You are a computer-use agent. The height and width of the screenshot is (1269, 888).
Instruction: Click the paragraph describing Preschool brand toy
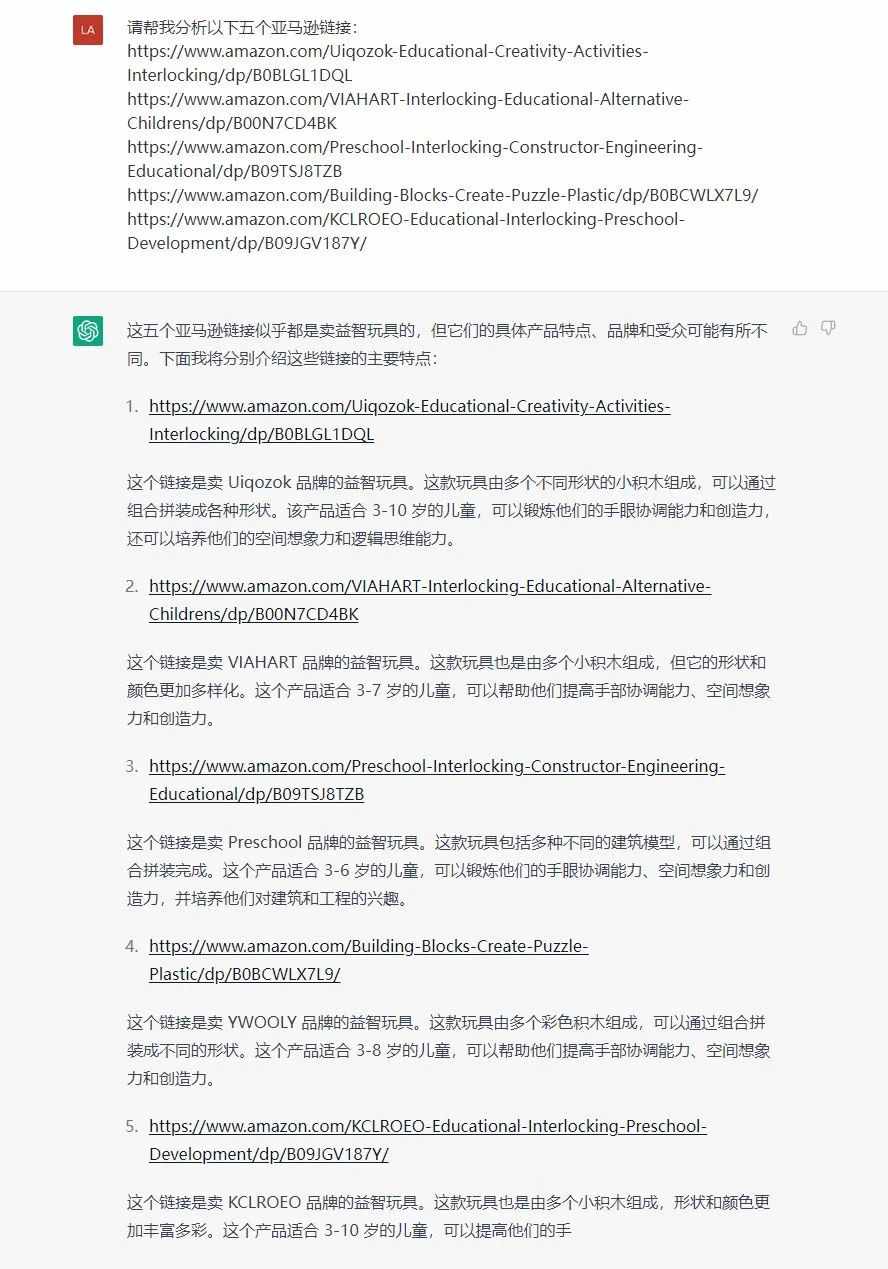(x=449, y=870)
